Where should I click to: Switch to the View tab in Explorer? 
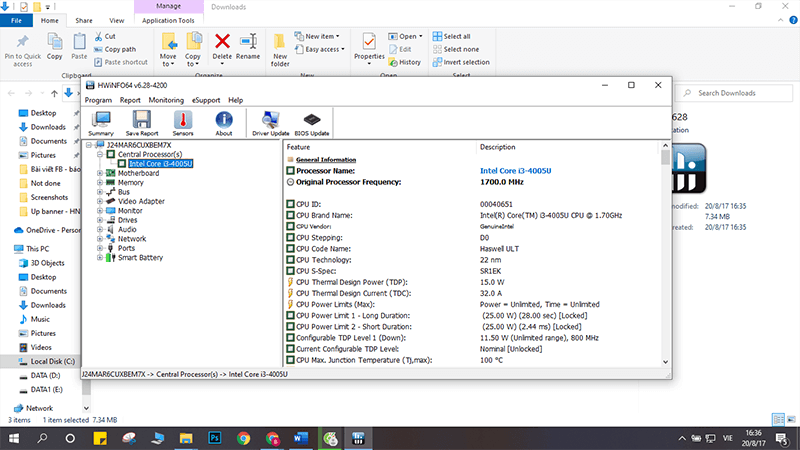(x=116, y=20)
